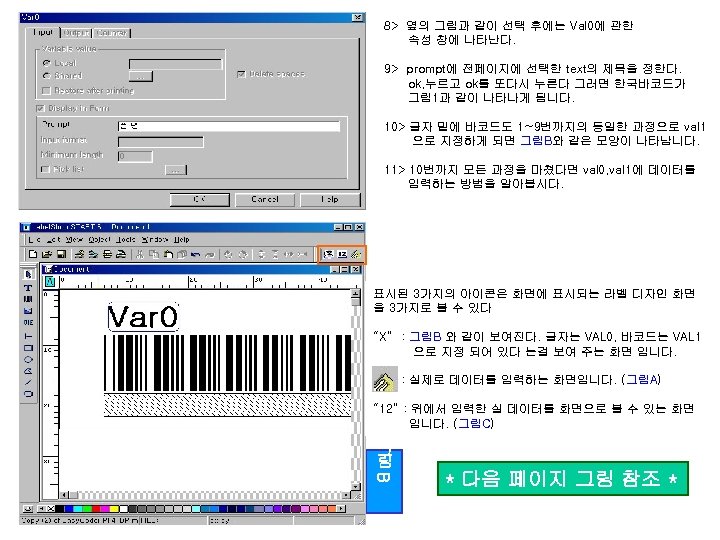Select the Ellipse tool in the toolbox
The height and width of the screenshot is (540, 720).
[28, 359]
